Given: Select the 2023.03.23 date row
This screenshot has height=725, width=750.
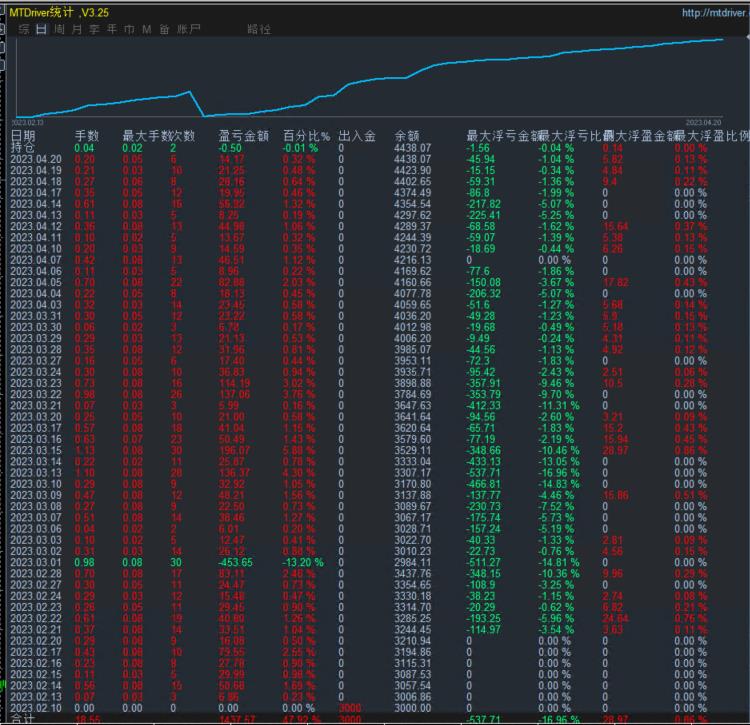Looking at the screenshot, I should (36, 383).
